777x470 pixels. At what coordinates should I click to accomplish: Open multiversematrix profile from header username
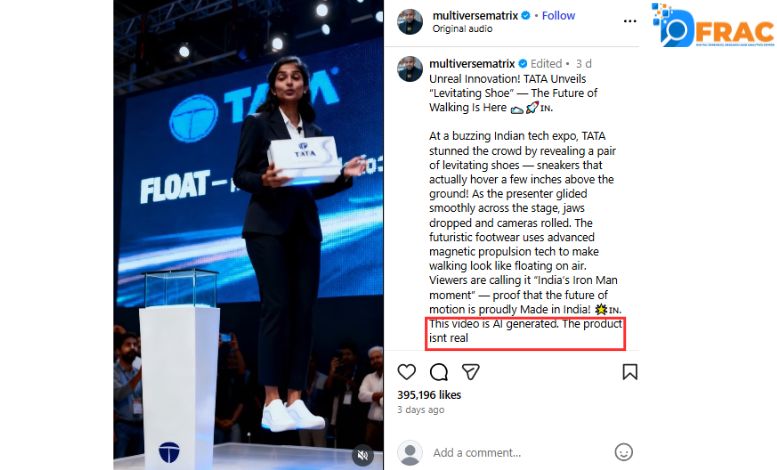475,16
